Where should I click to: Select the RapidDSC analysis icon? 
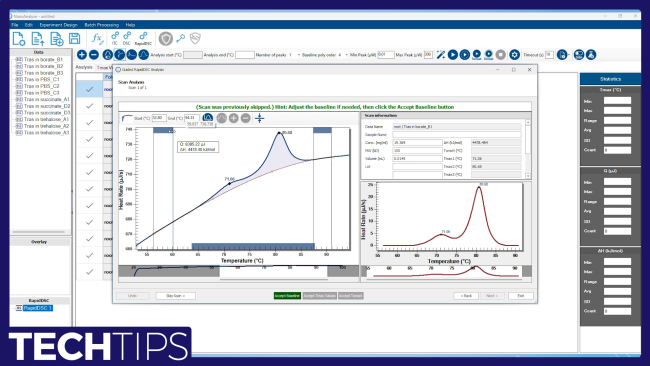143,38
